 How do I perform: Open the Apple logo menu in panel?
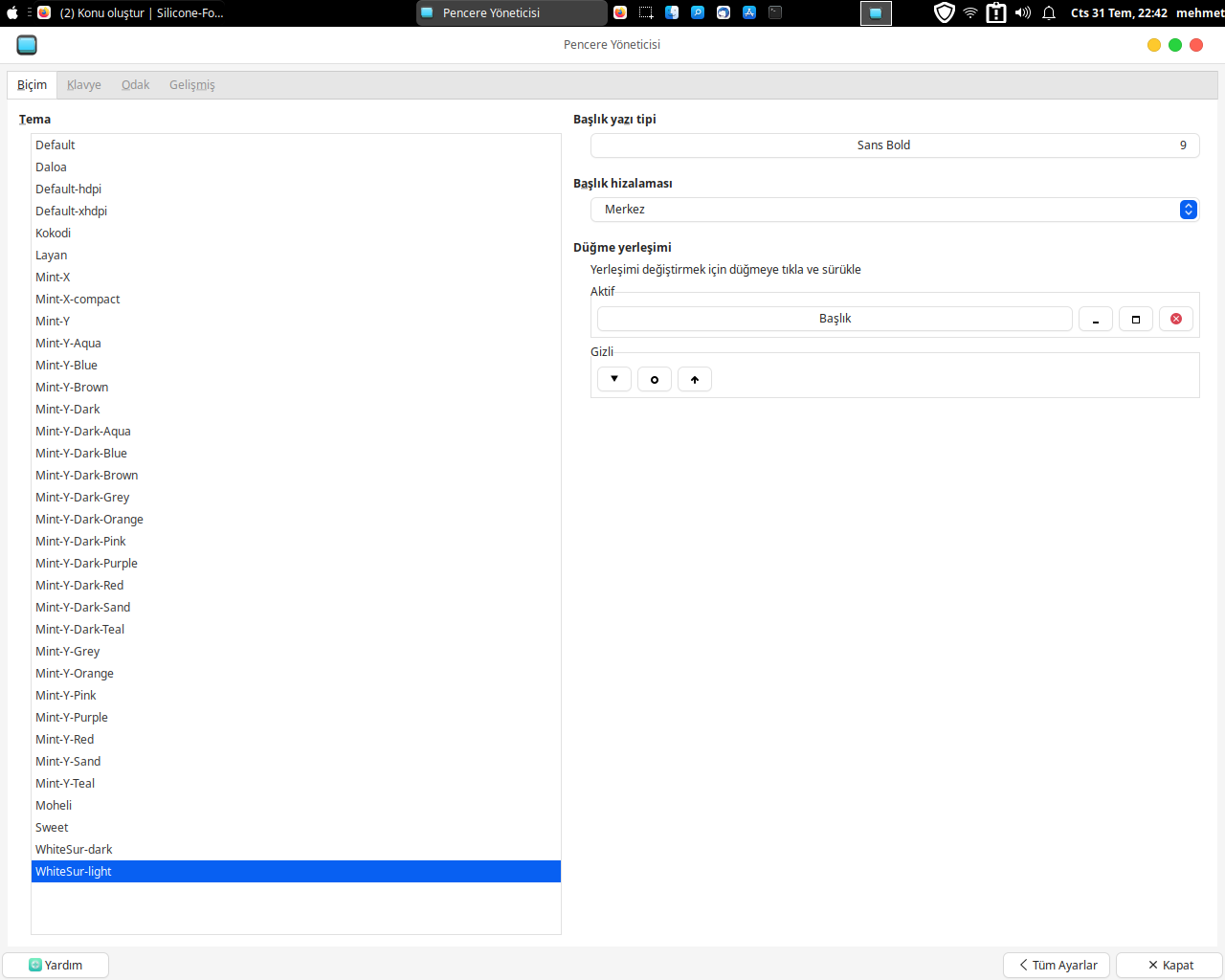tap(12, 12)
